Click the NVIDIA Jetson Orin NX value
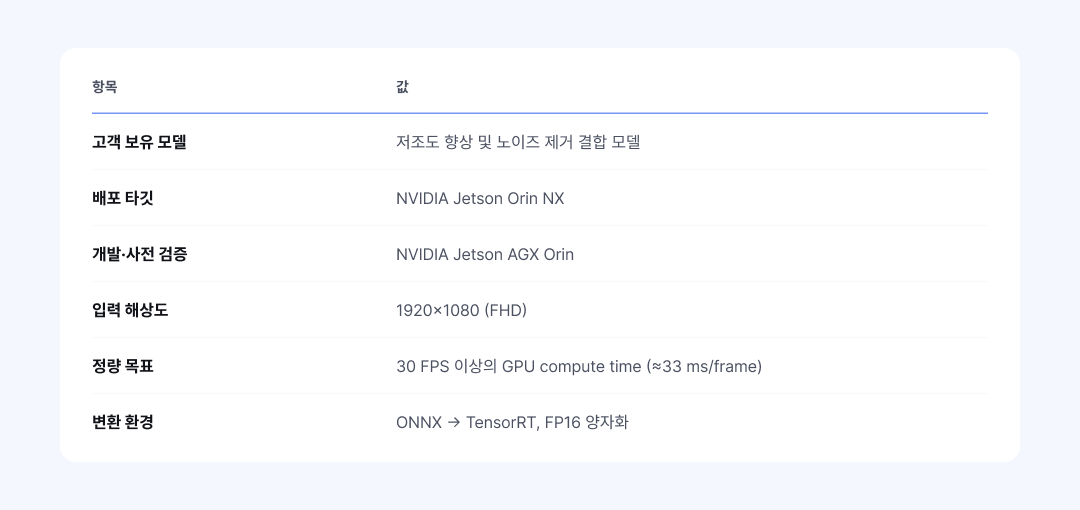The image size is (1080, 510). coord(480,198)
